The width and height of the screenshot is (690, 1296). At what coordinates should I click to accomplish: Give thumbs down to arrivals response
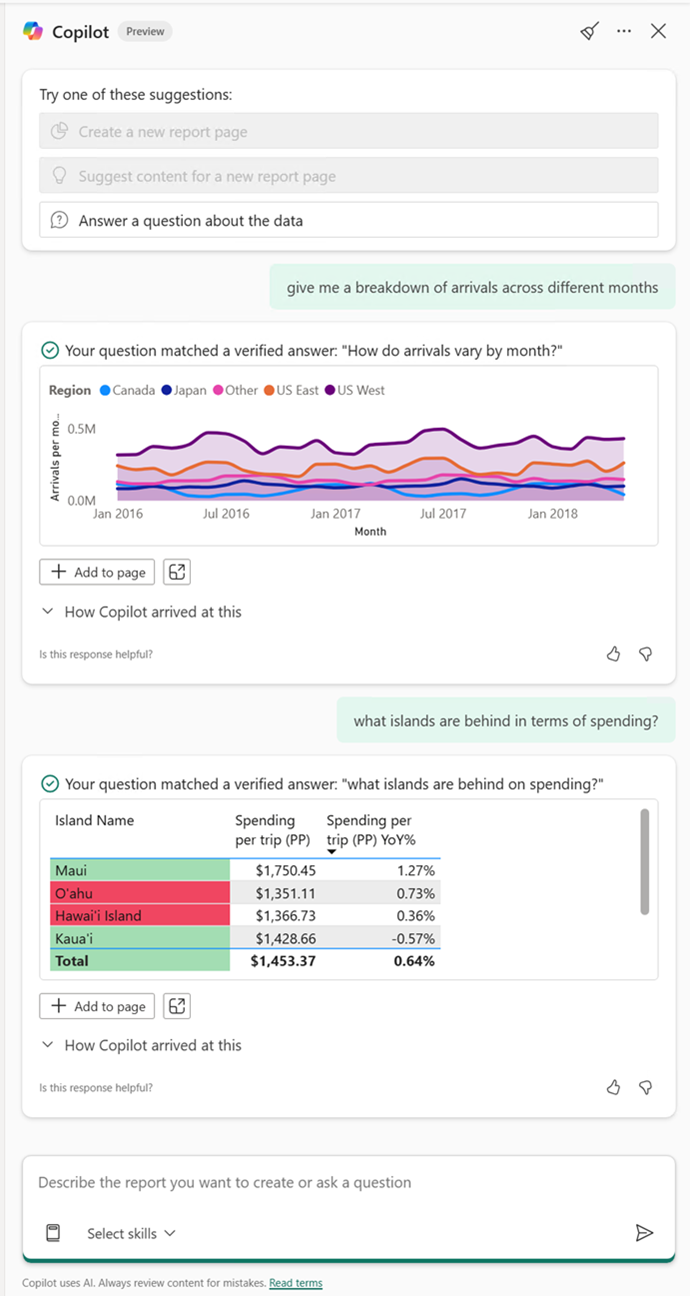646,654
